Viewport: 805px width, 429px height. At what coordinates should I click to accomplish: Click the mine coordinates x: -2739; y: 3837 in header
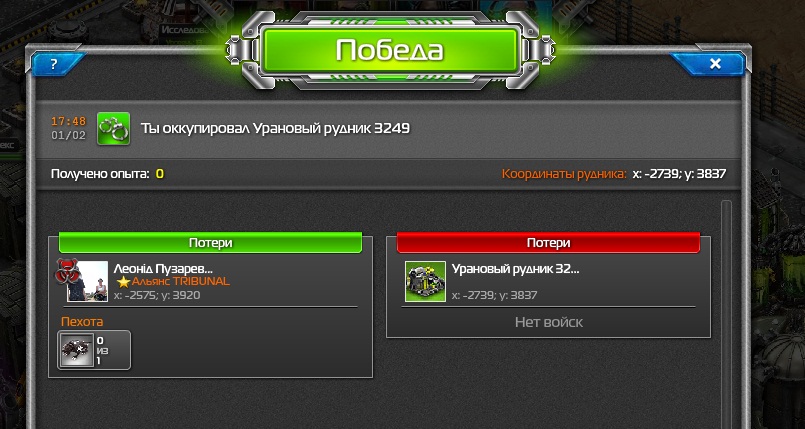pos(679,174)
